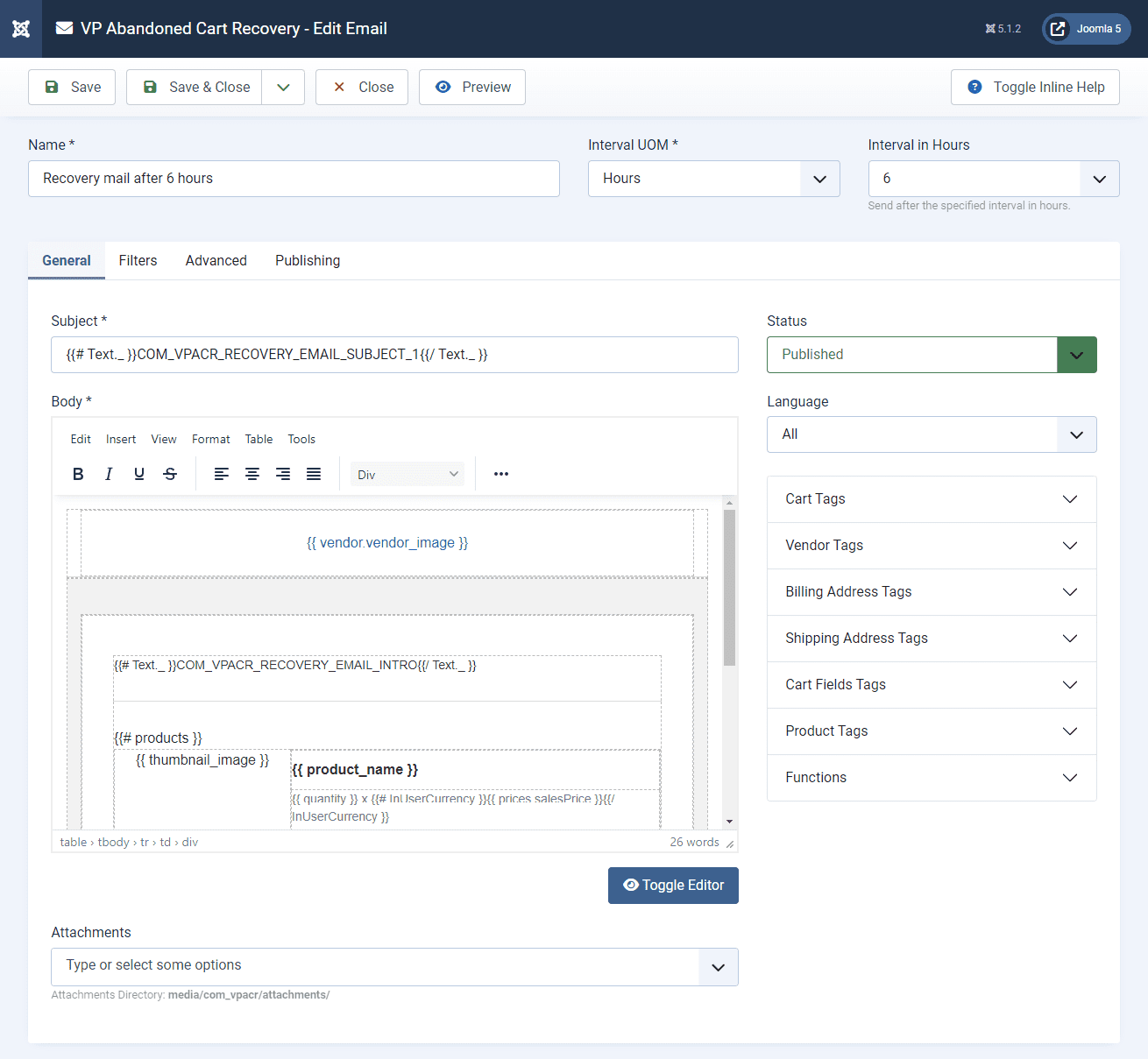Switch to the Filters tab
1148x1059 pixels.
(138, 261)
